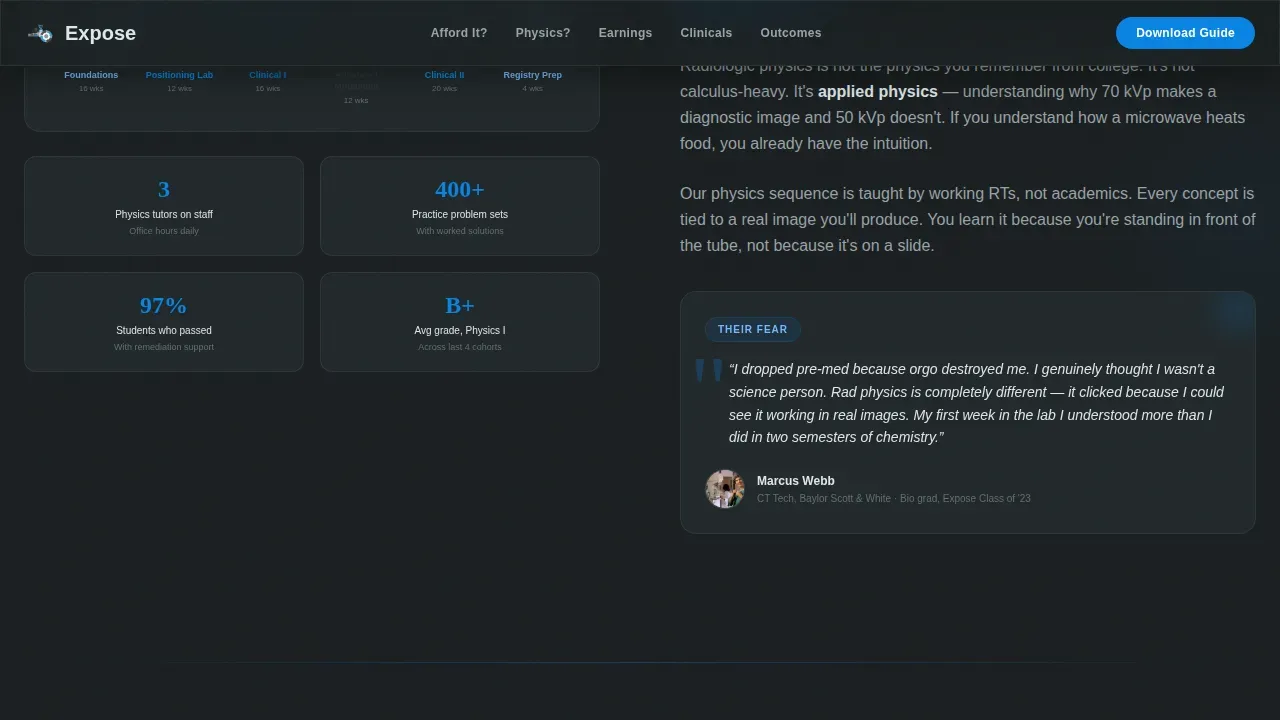The width and height of the screenshot is (1280, 720).
Task: Go to the Physics? section link
Action: point(543,33)
